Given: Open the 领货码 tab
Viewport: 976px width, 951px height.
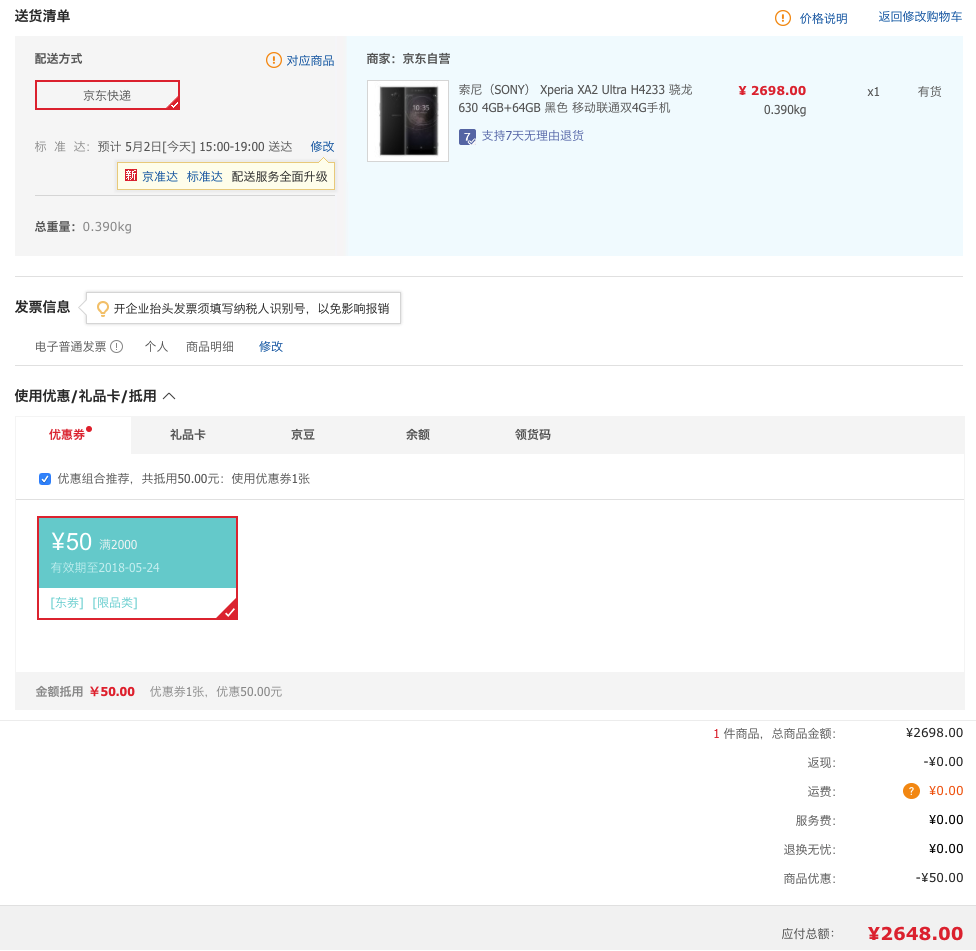Looking at the screenshot, I should pyautogui.click(x=532, y=435).
